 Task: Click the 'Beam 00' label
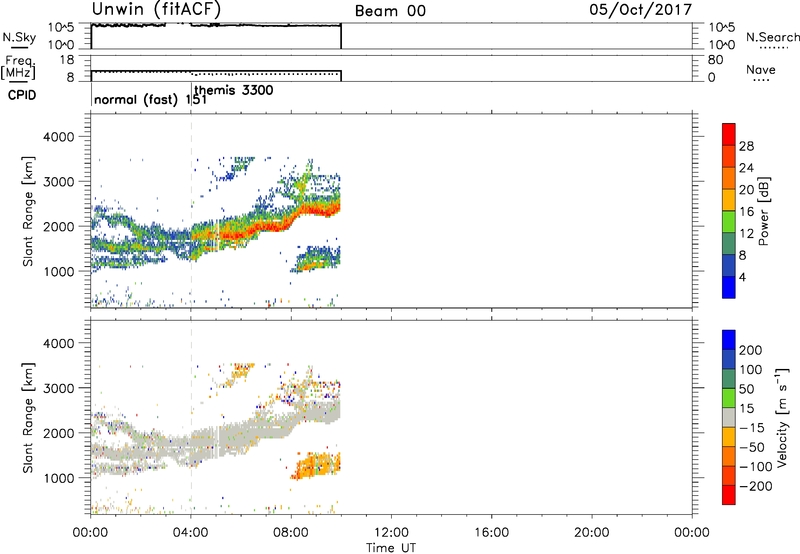(x=390, y=11)
